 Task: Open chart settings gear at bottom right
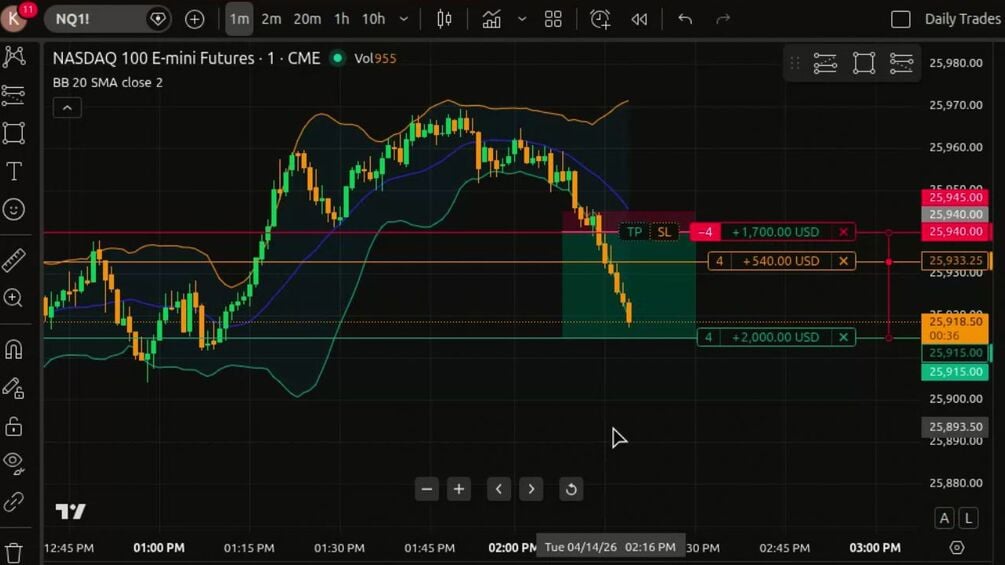(956, 548)
